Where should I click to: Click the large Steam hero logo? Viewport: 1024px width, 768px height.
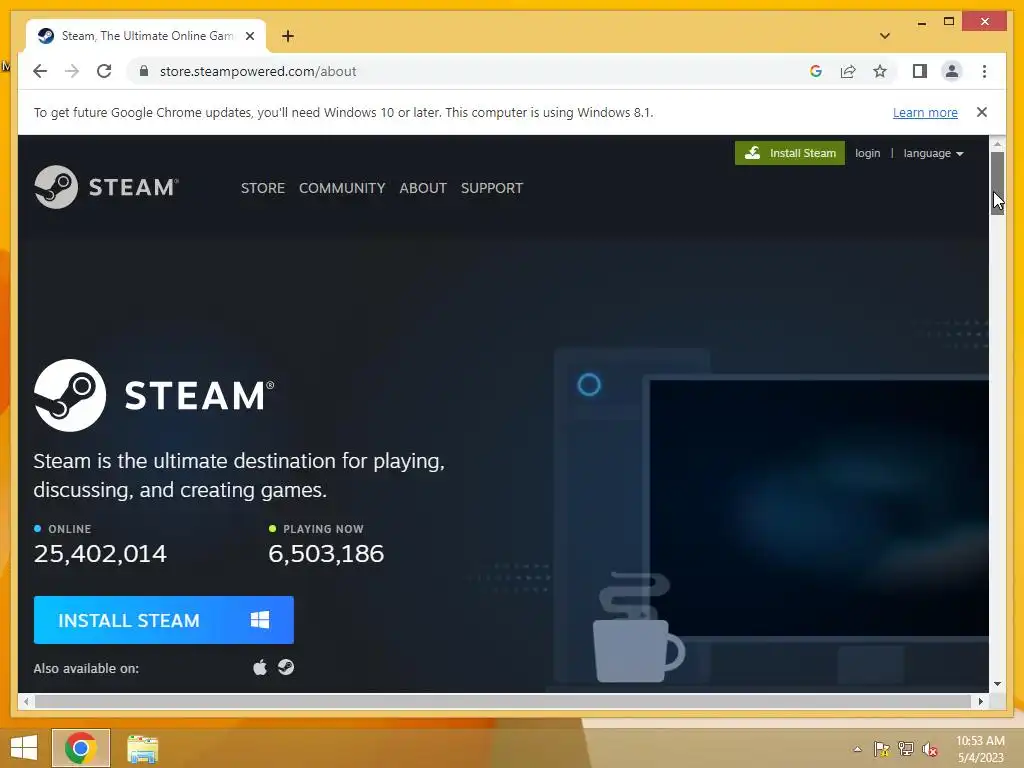click(x=154, y=395)
